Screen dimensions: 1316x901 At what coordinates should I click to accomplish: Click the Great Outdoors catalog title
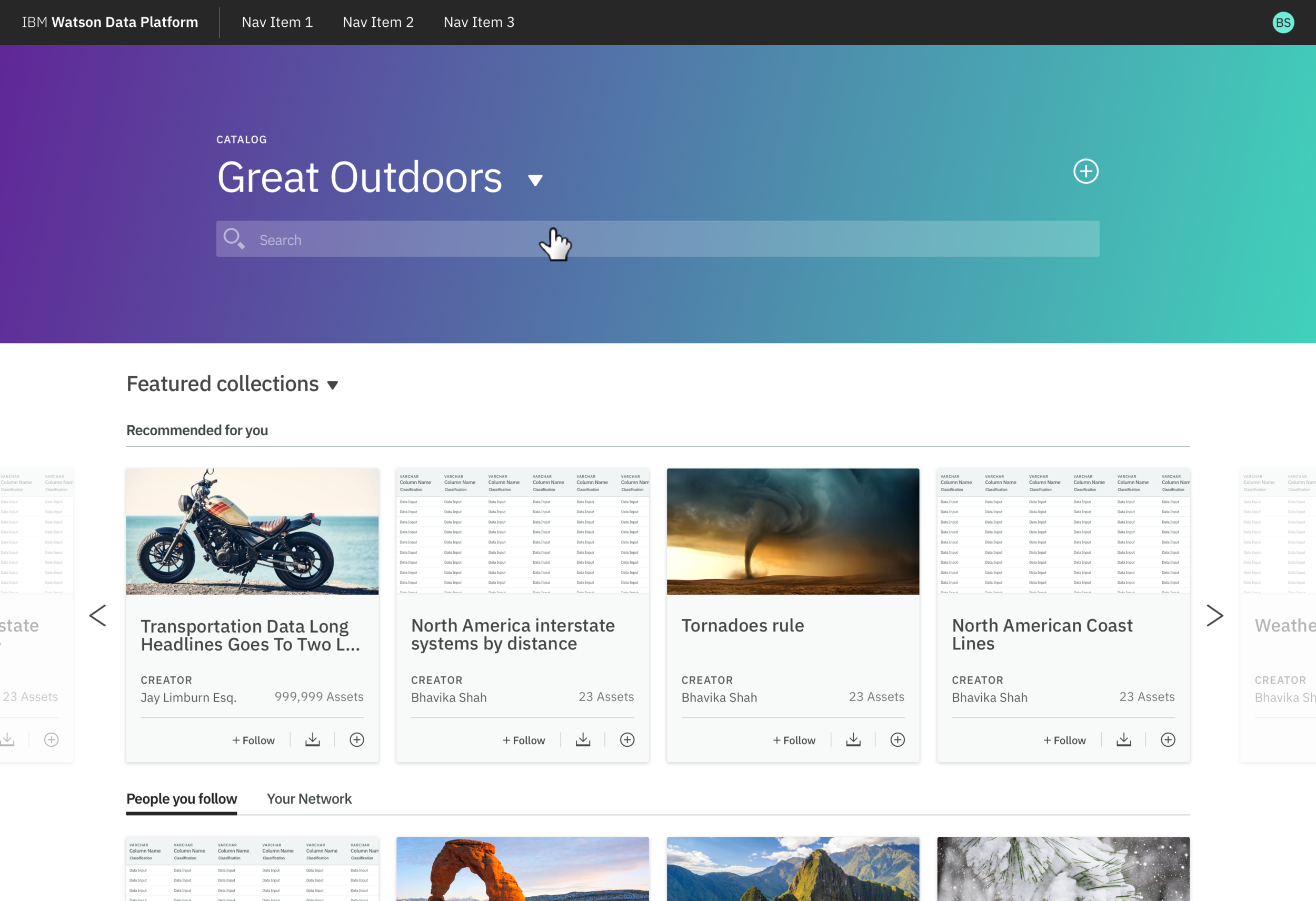click(360, 177)
